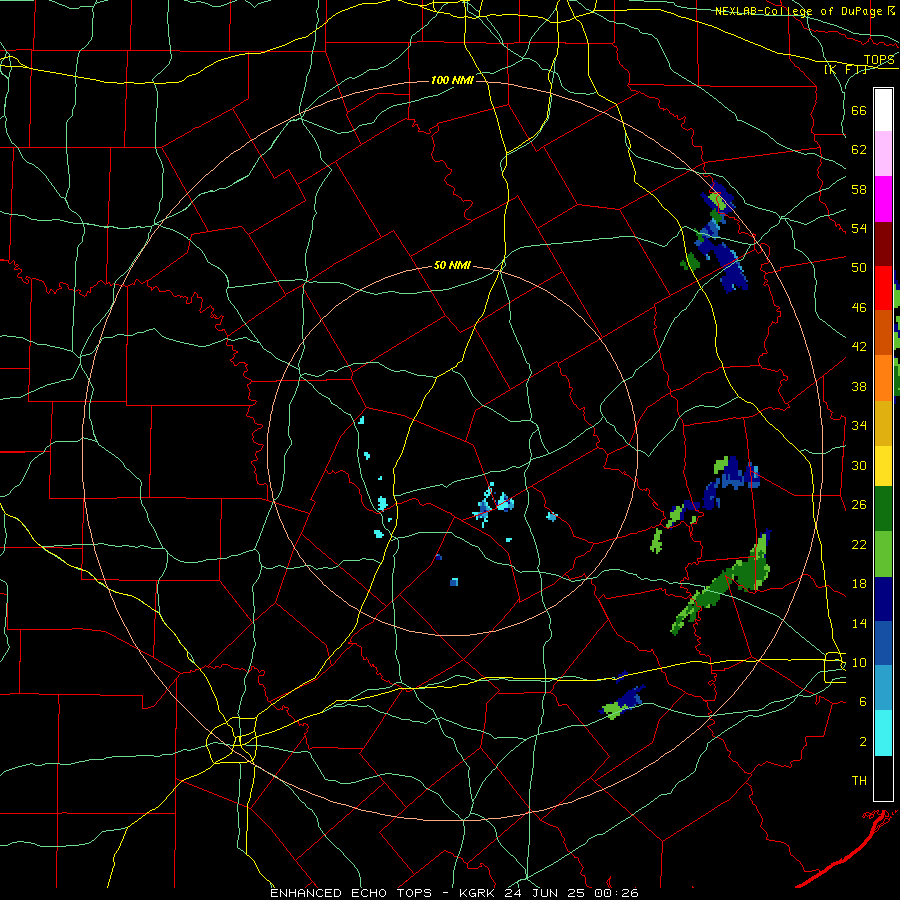Click the "30" legend value

click(x=859, y=465)
